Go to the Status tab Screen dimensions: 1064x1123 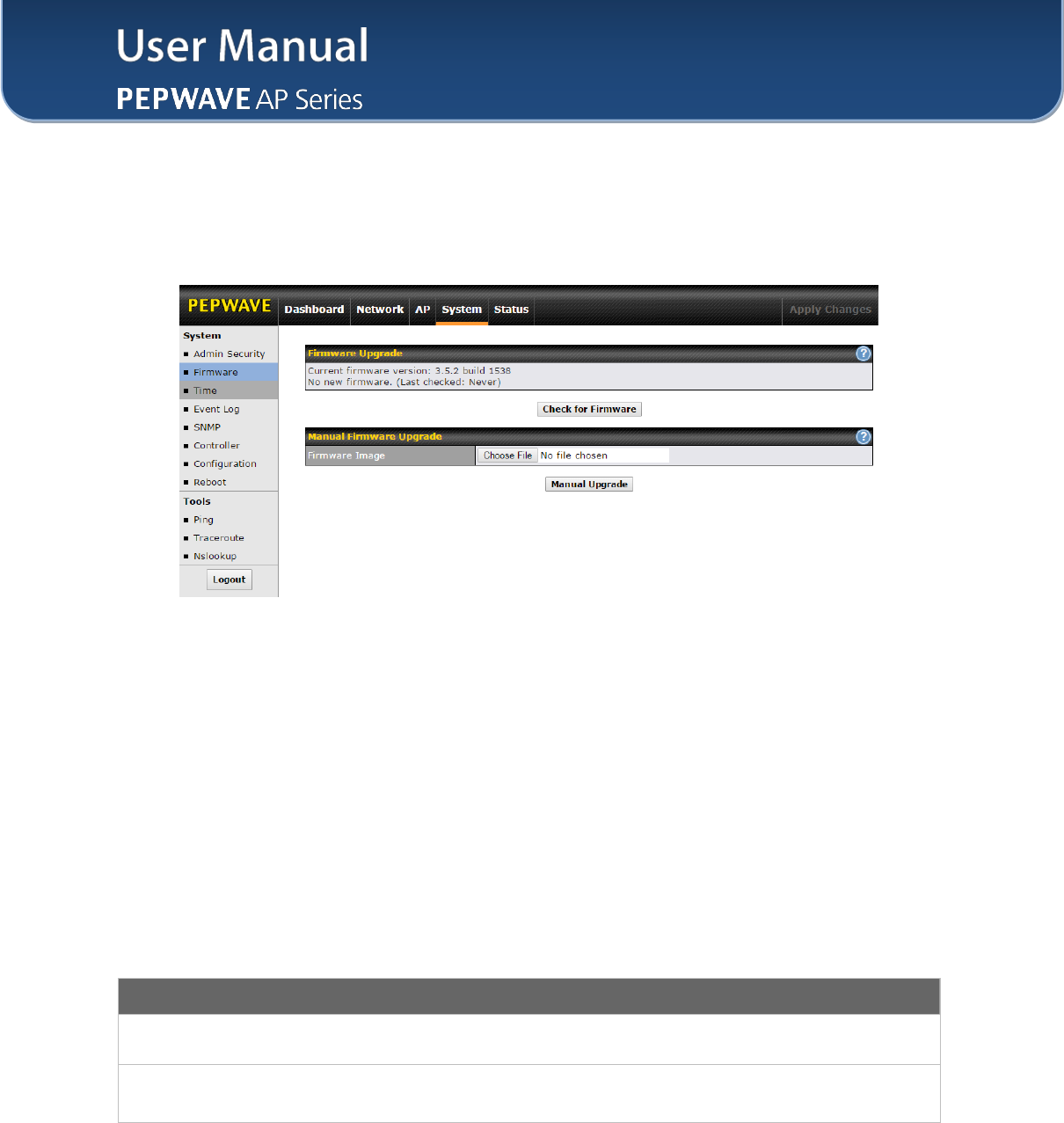coord(511,310)
